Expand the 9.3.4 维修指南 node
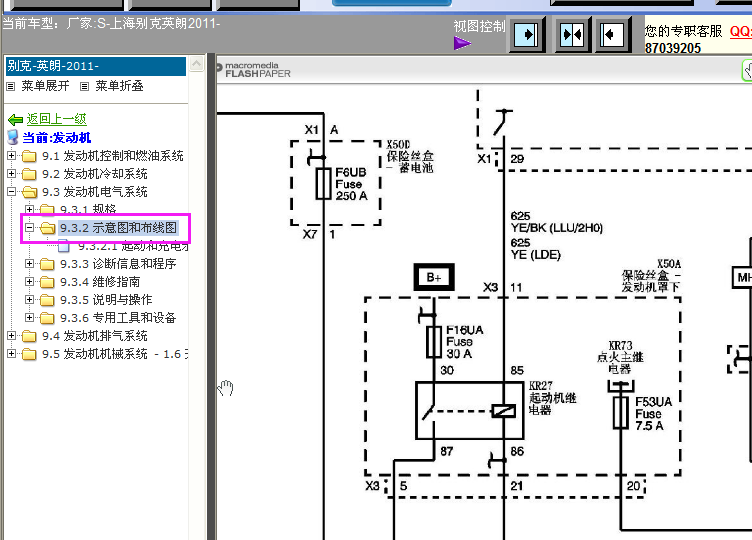 (x=30, y=282)
